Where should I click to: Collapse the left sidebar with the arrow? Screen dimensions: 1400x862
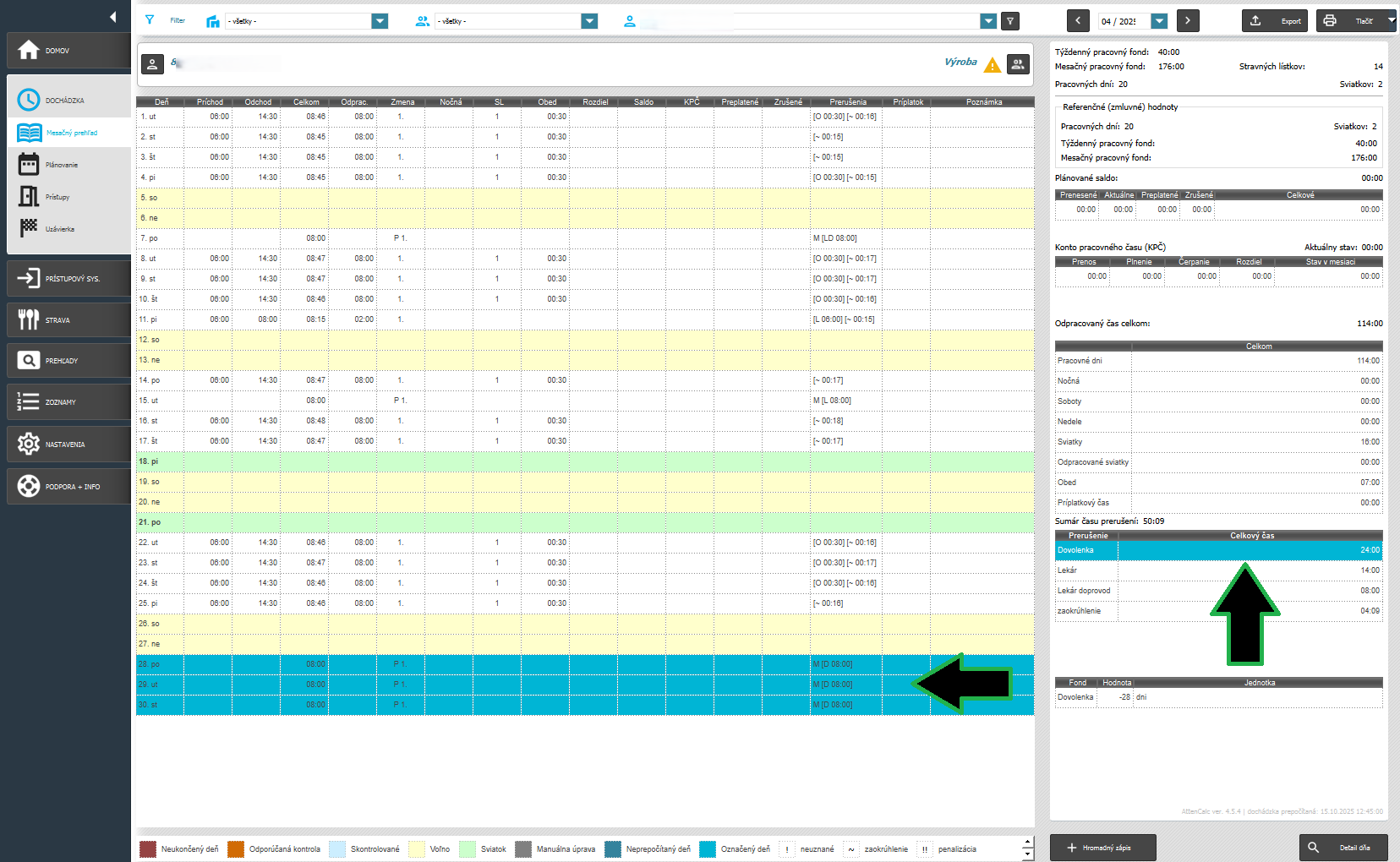click(x=112, y=17)
